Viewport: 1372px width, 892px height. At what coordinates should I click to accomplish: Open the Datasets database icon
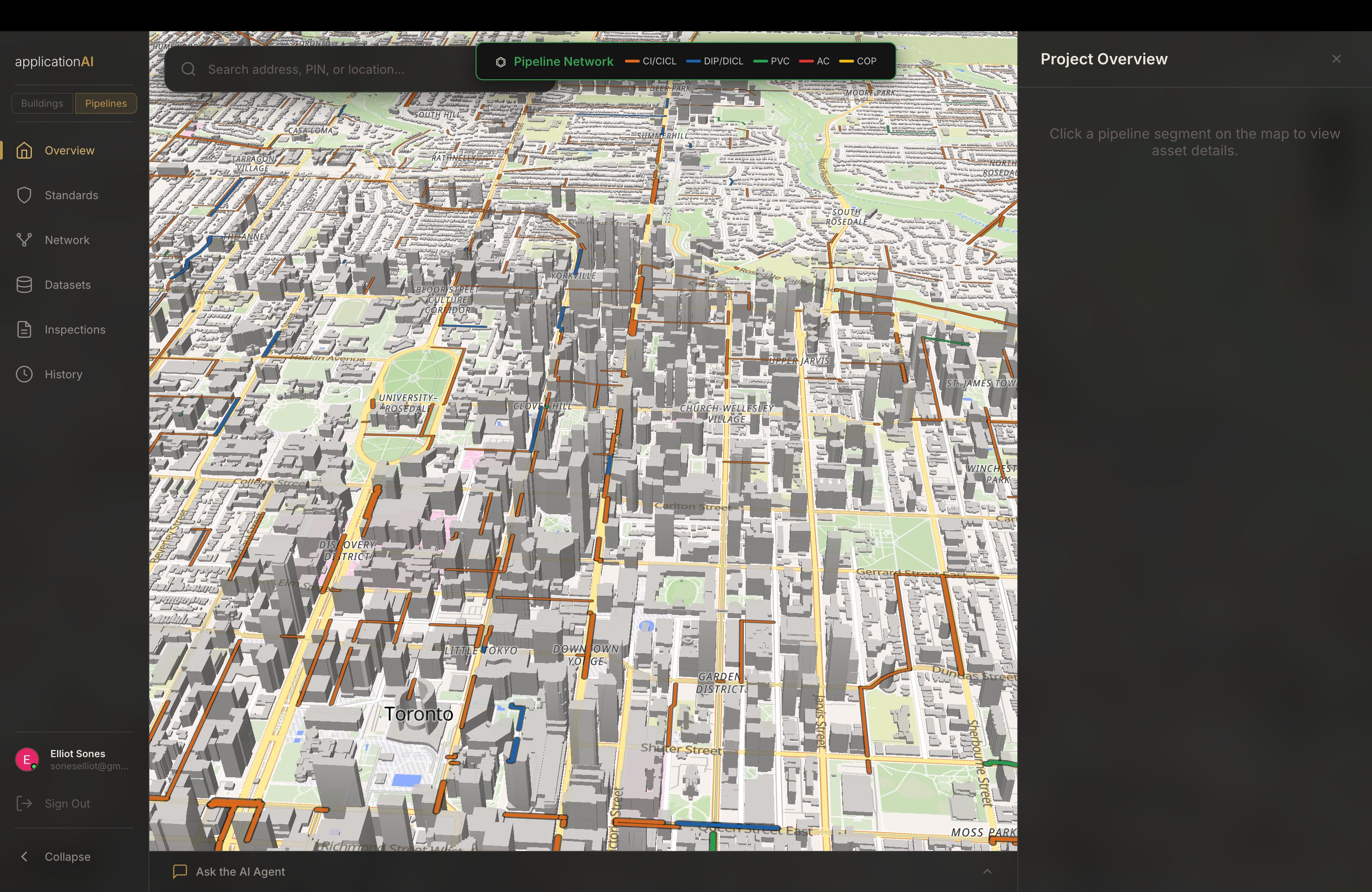(x=24, y=285)
